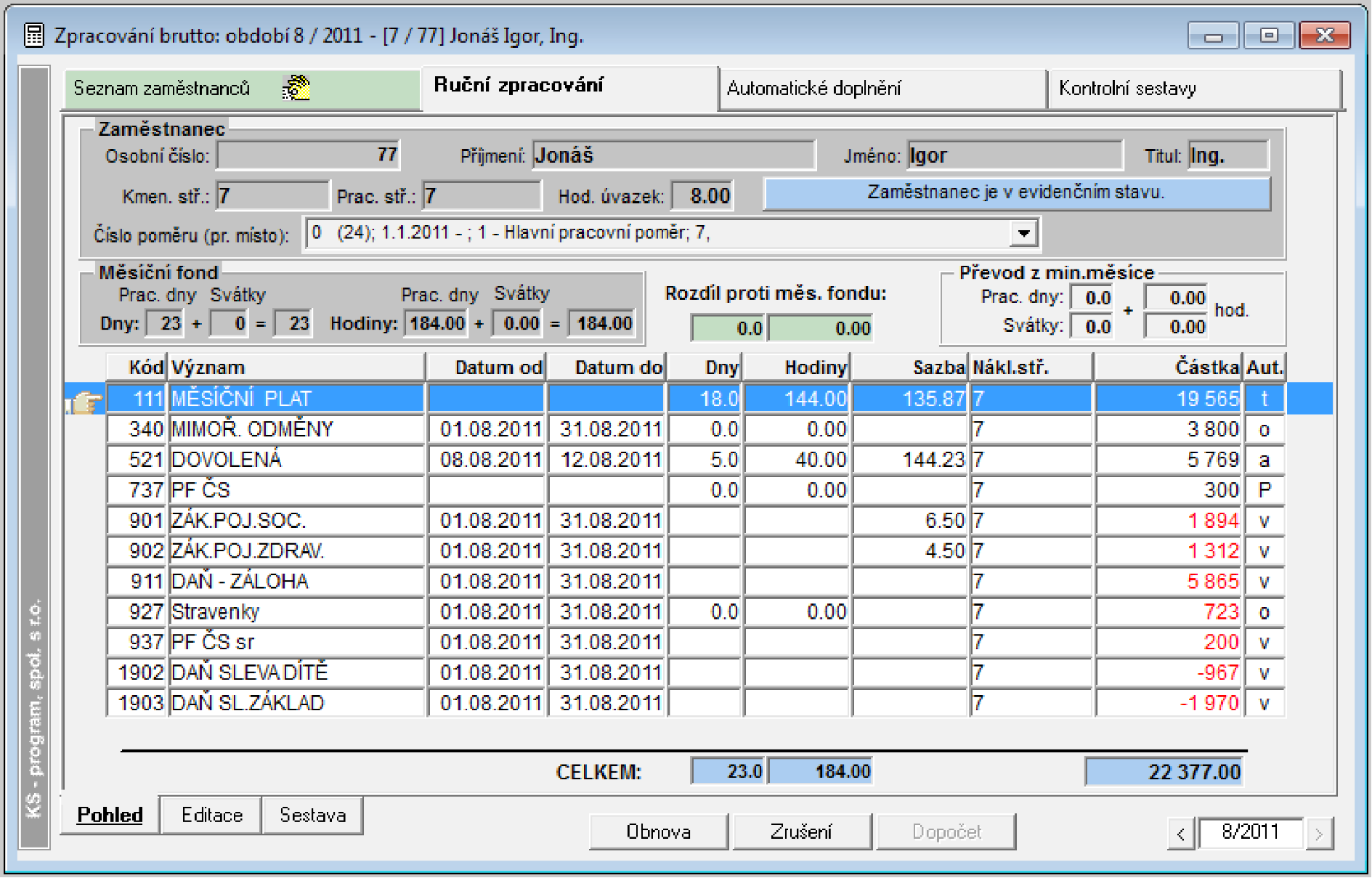
Task: Go to next period with right arrow
Action: (x=1319, y=833)
